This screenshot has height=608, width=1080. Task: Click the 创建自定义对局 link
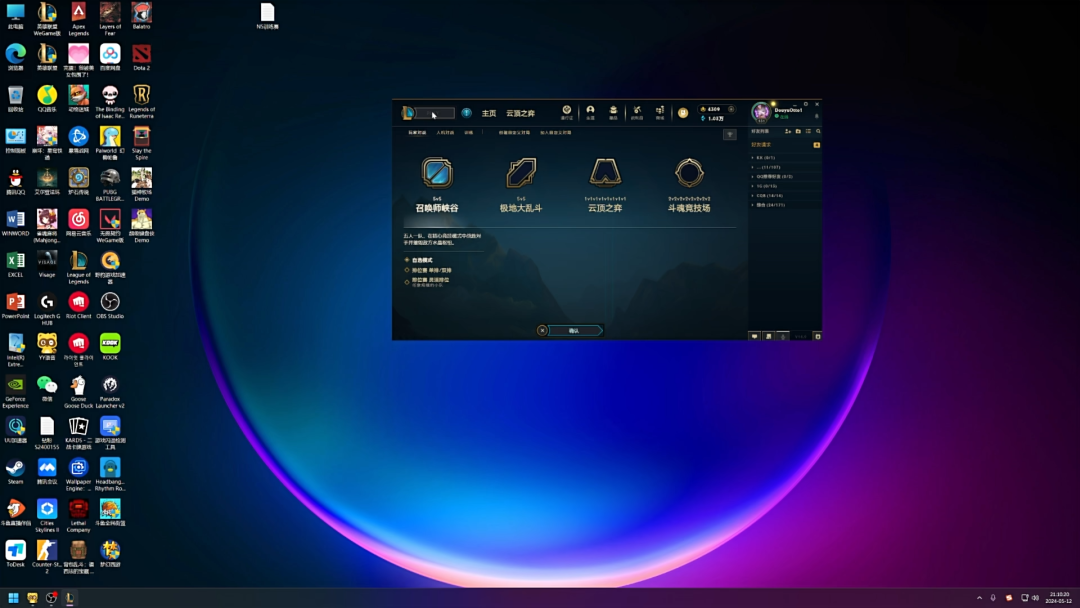(x=515, y=133)
